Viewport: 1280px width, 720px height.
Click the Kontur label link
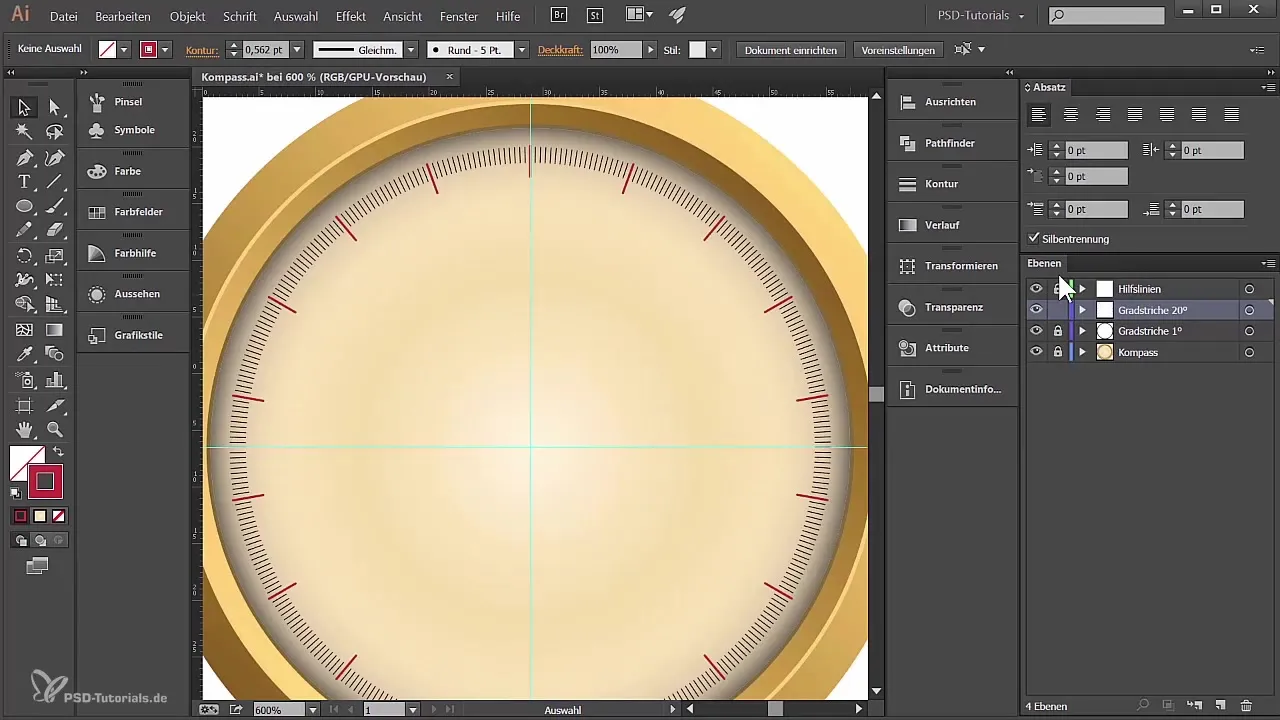202,49
